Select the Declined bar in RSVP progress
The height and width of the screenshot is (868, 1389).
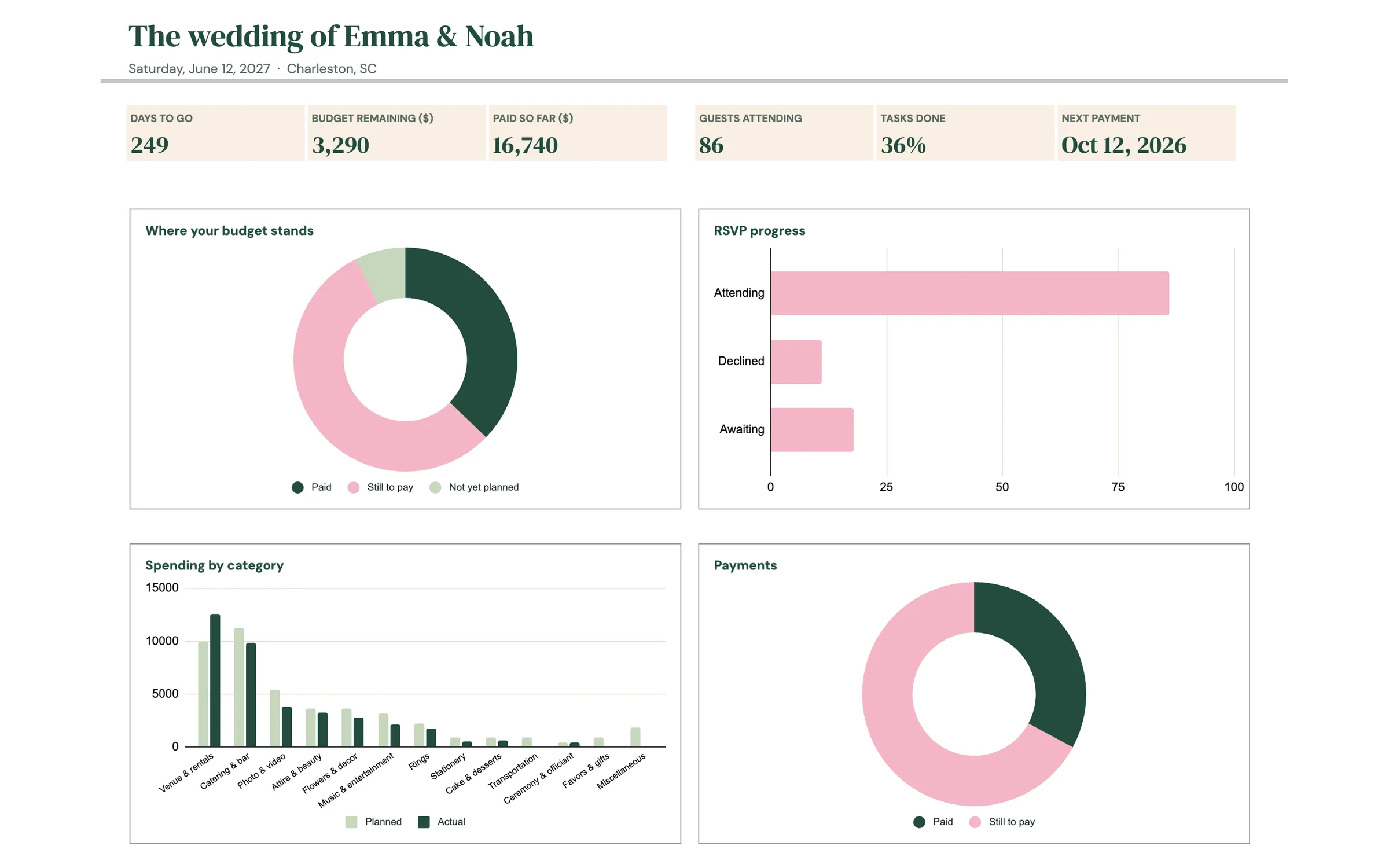pos(796,362)
